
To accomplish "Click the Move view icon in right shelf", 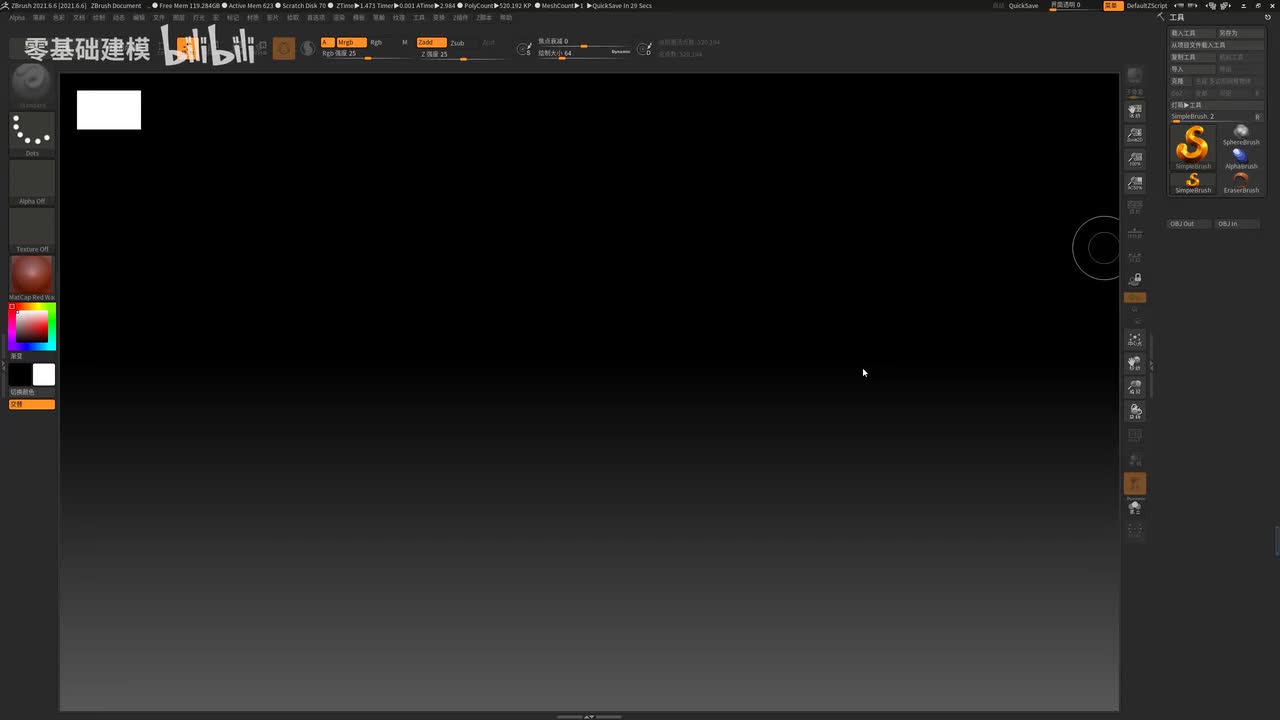I will coord(1135,364).
